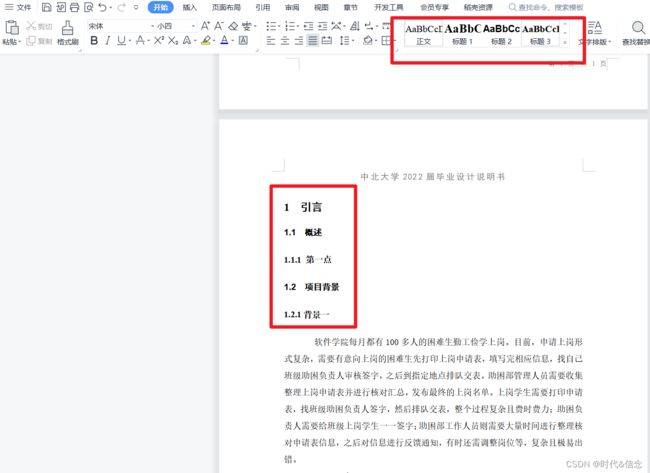Click the Redo arrow icon

point(121,7)
